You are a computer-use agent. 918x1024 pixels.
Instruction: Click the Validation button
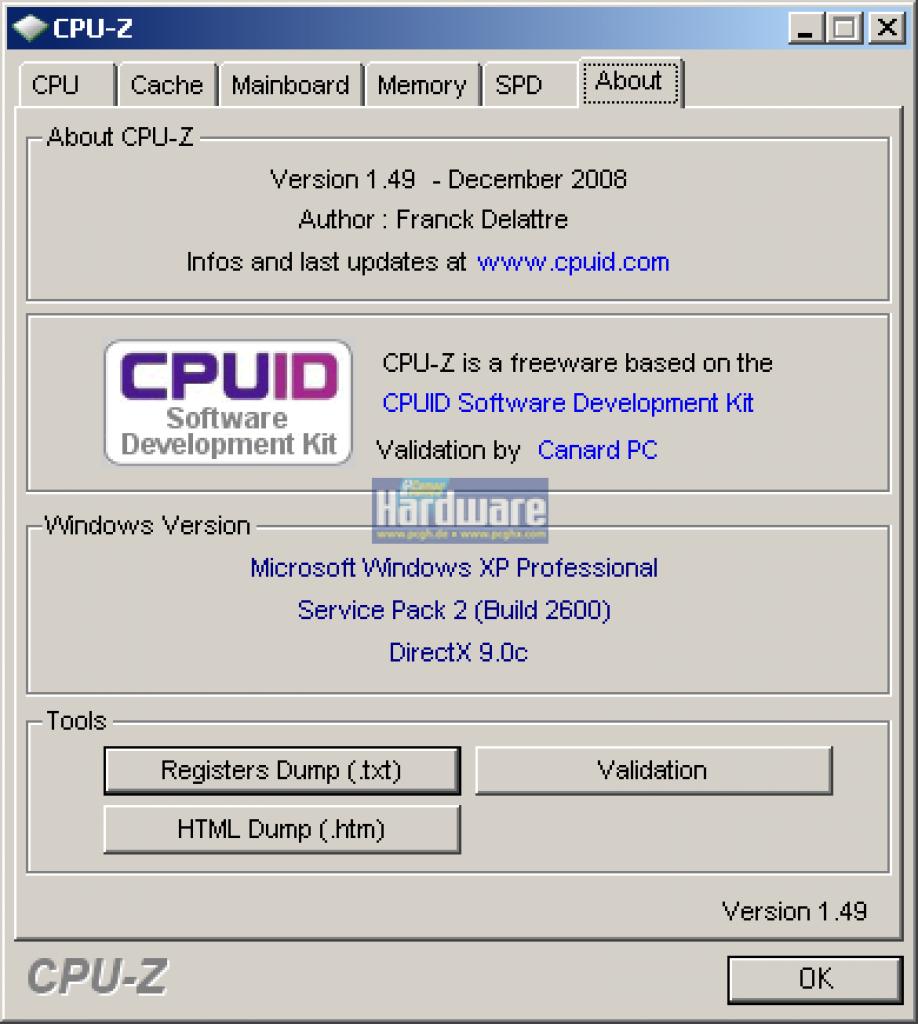click(x=654, y=771)
